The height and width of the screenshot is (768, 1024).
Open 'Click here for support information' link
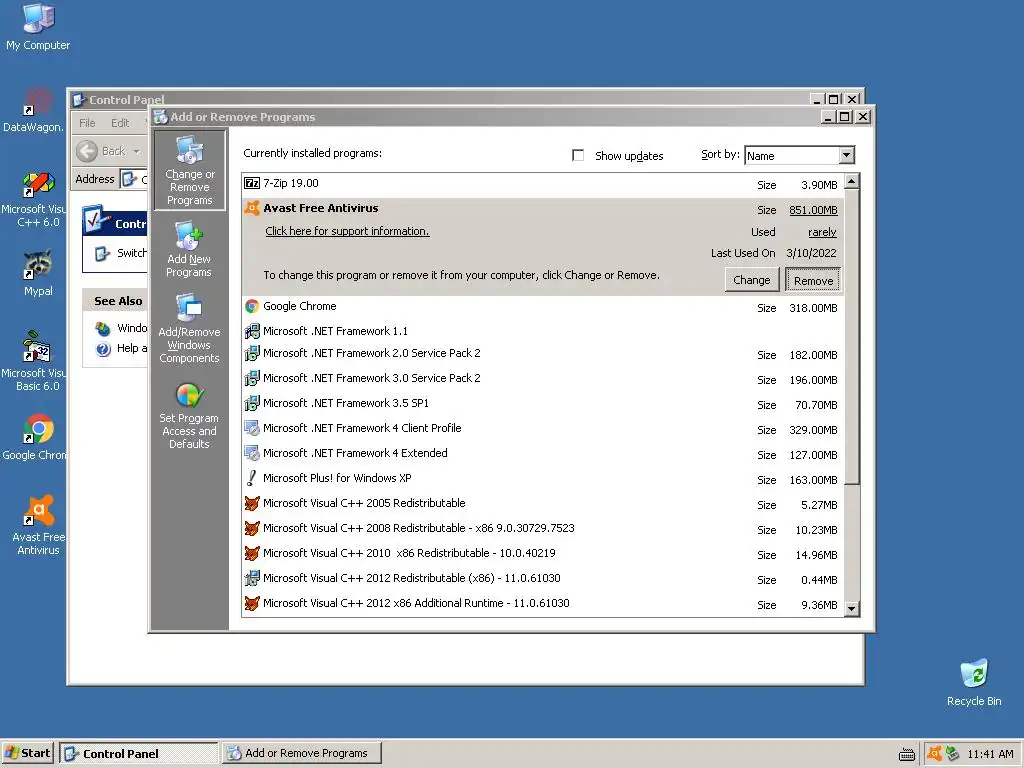(x=347, y=231)
